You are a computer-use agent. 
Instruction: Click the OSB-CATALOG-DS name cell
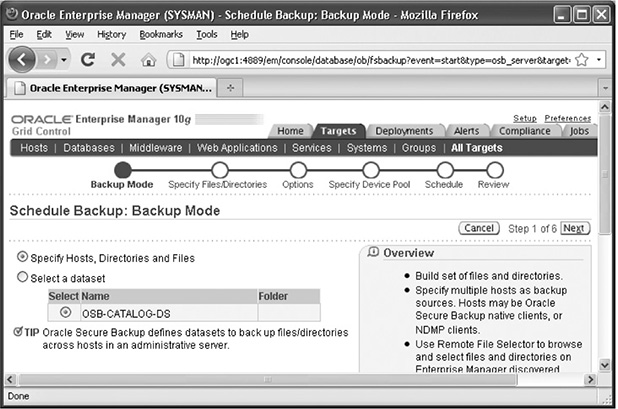pyautogui.click(x=169, y=313)
